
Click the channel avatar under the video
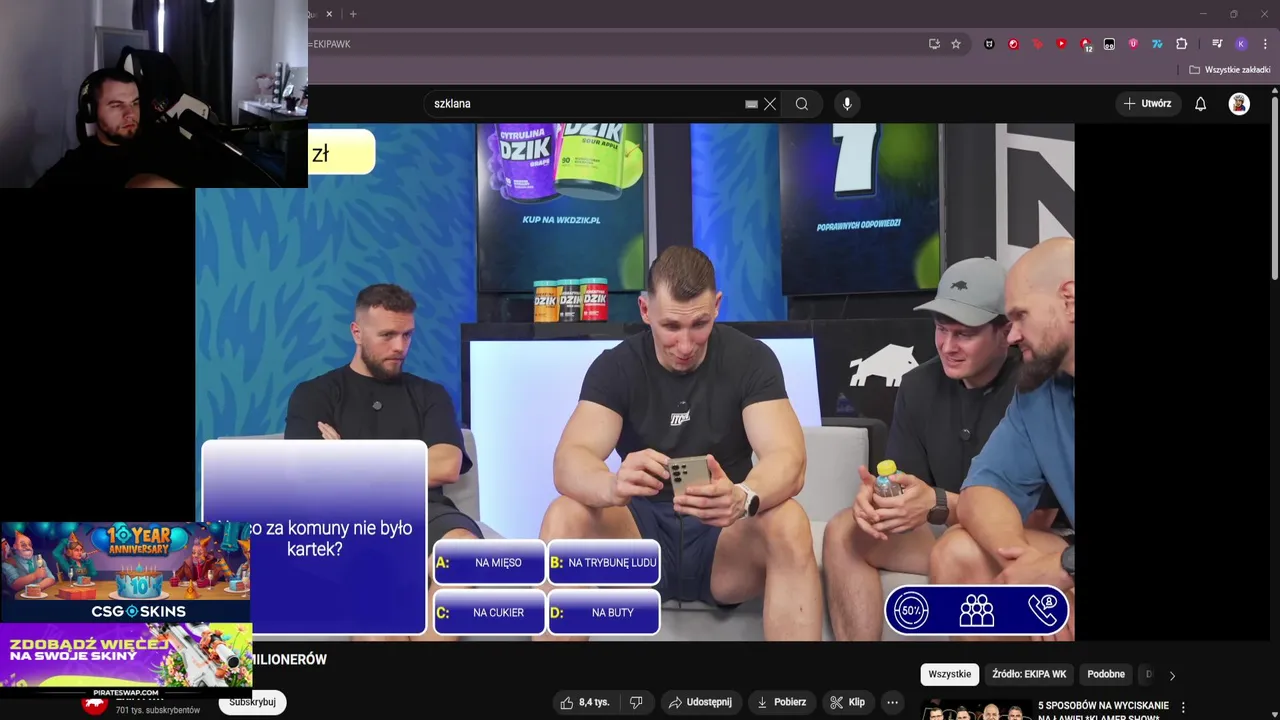(95, 704)
